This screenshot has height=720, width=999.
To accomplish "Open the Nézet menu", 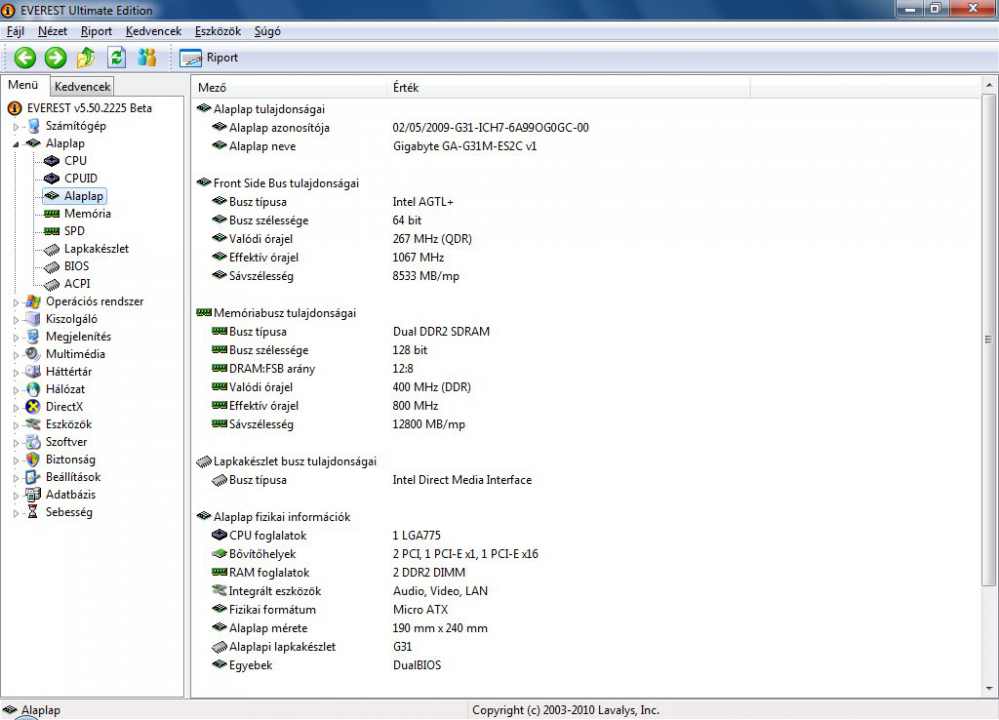I will (52, 31).
